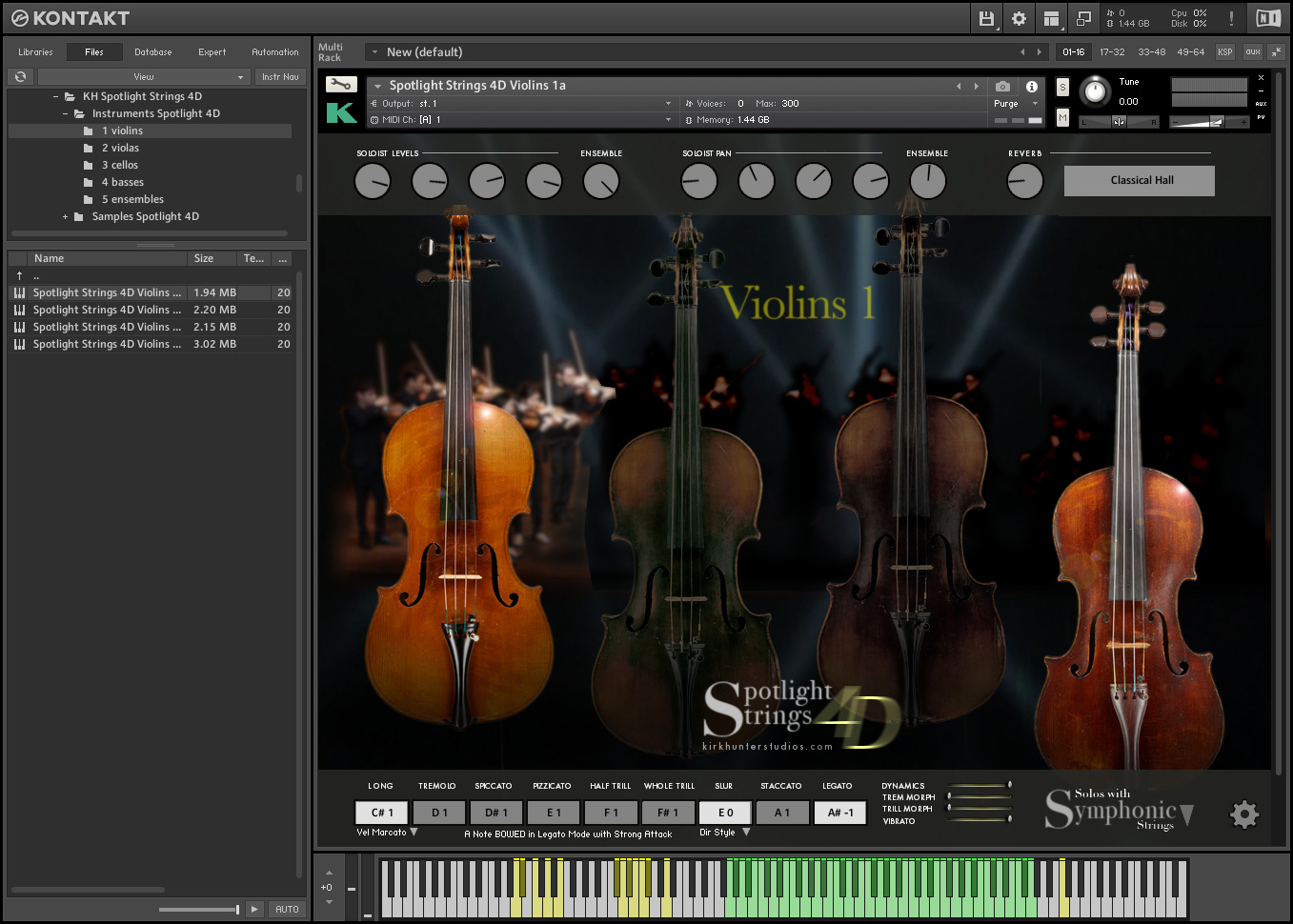Open Solos with Symphonic Strings dropdown
This screenshot has width=1293, height=924.
(x=1186, y=814)
